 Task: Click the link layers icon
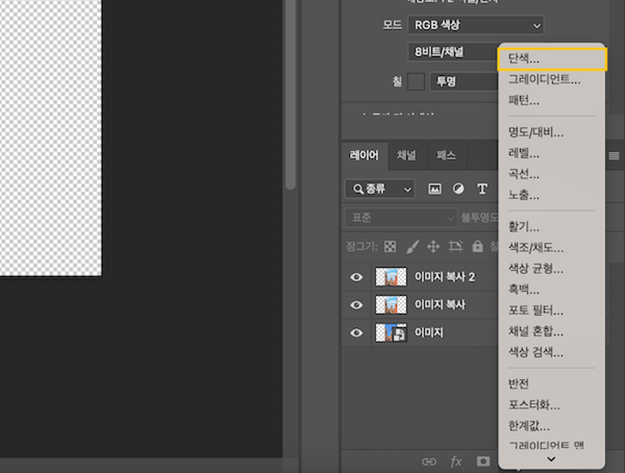(429, 462)
